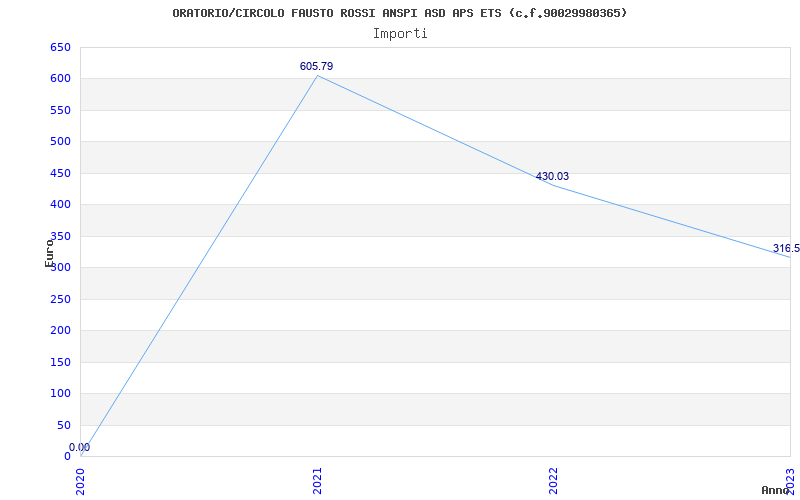800x500 pixels.
Task: Click the 500 y-axis tick label
Action: [x=60, y=141]
